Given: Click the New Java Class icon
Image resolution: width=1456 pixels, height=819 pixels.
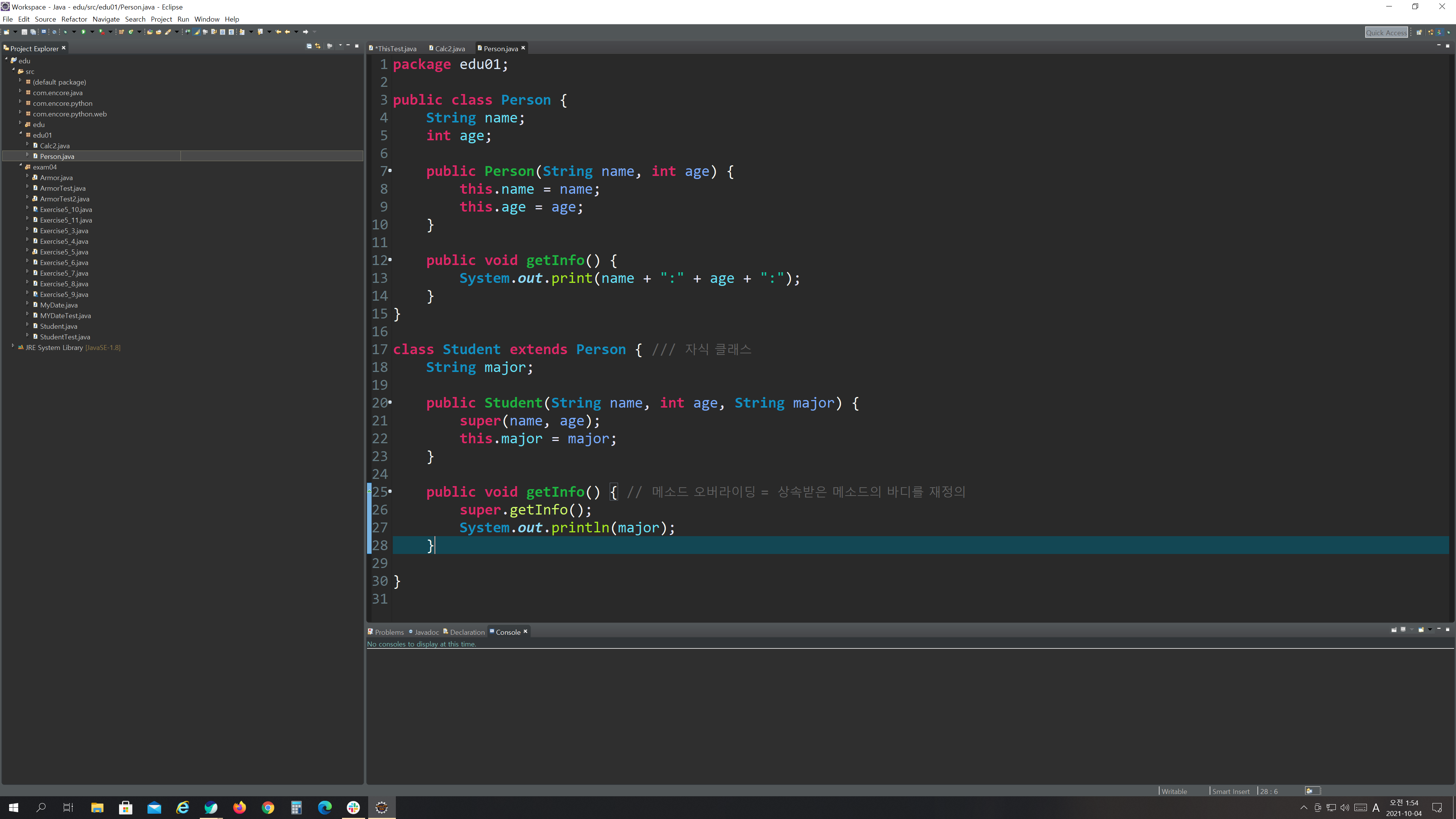Looking at the screenshot, I should click(x=130, y=31).
